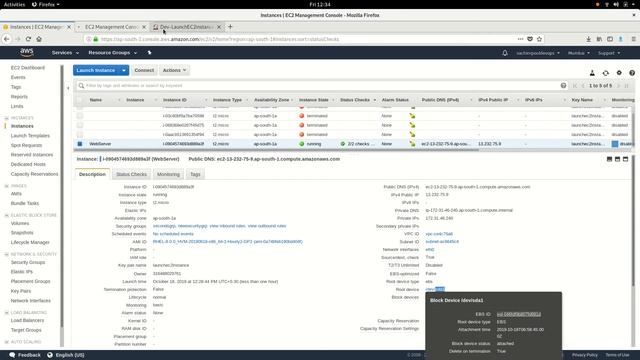Click the pin shortcut icon in AWS navbar
The width and height of the screenshot is (640, 360).
tap(149, 53)
